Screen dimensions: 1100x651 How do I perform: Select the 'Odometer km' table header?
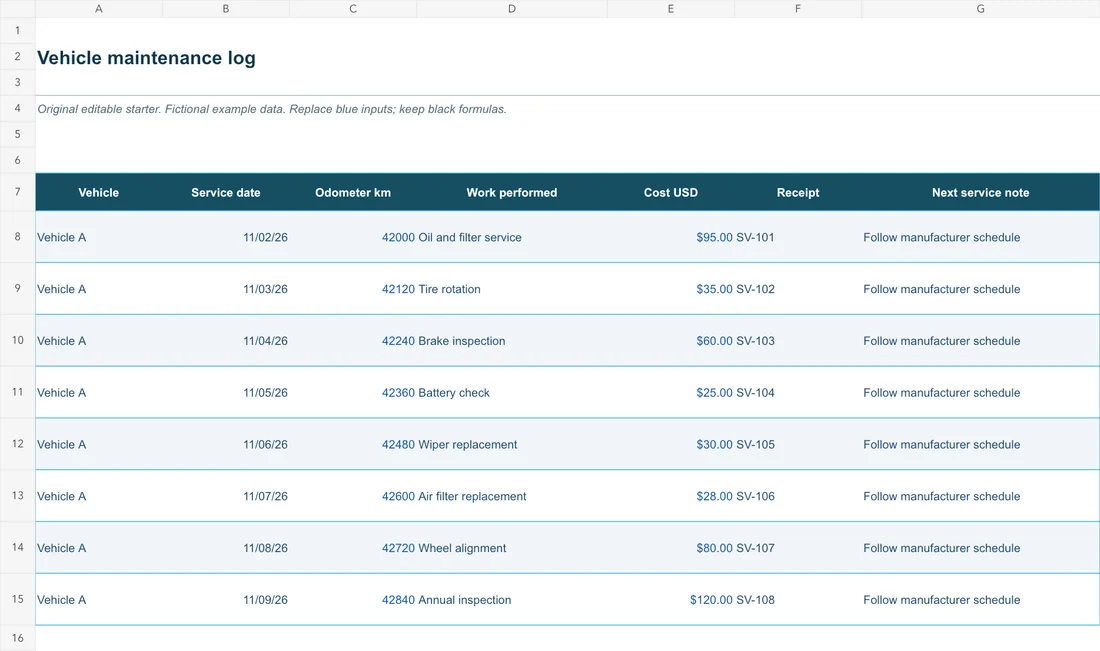[353, 192]
